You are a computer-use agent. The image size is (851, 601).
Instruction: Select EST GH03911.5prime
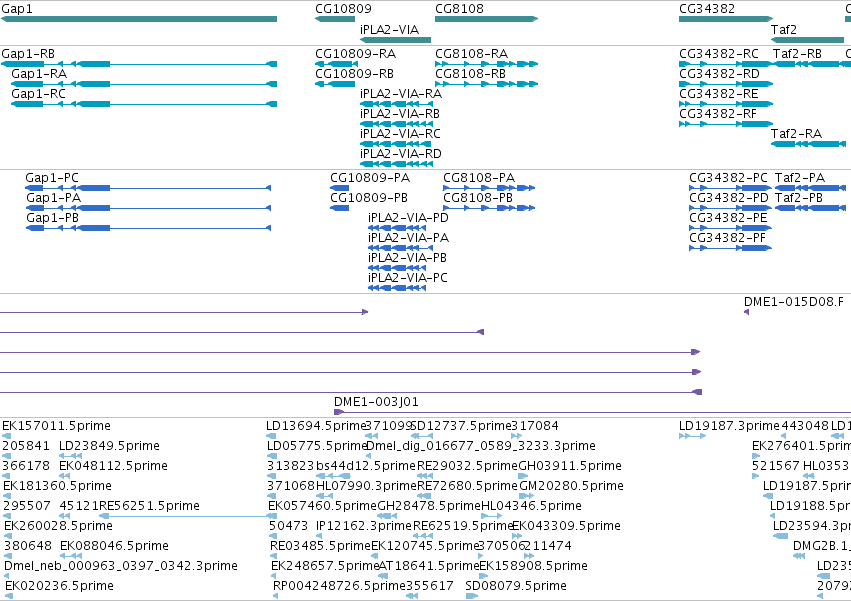coord(523,476)
